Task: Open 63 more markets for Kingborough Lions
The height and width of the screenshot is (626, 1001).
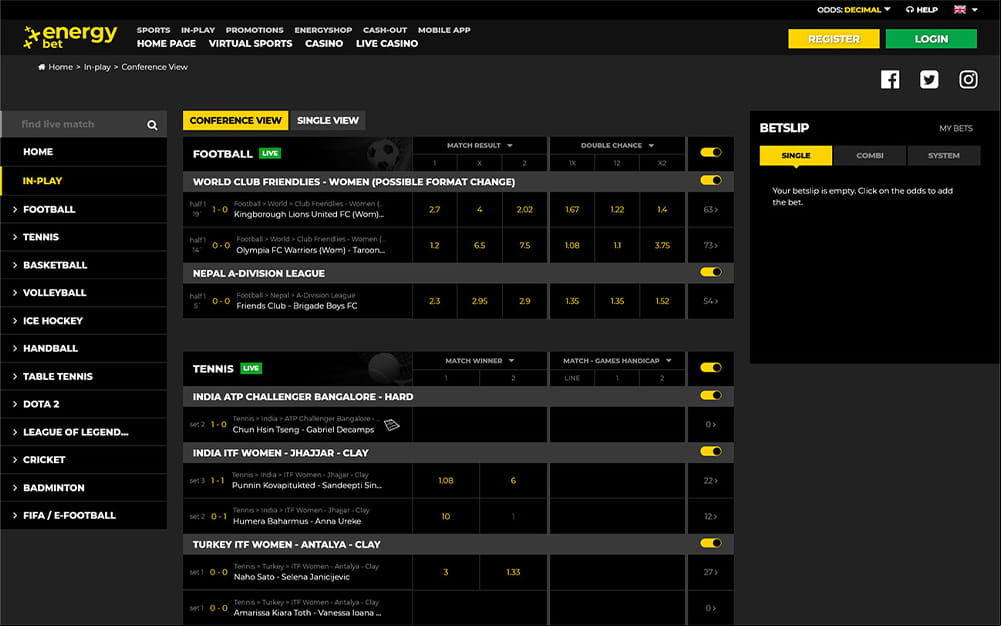Action: [x=710, y=209]
